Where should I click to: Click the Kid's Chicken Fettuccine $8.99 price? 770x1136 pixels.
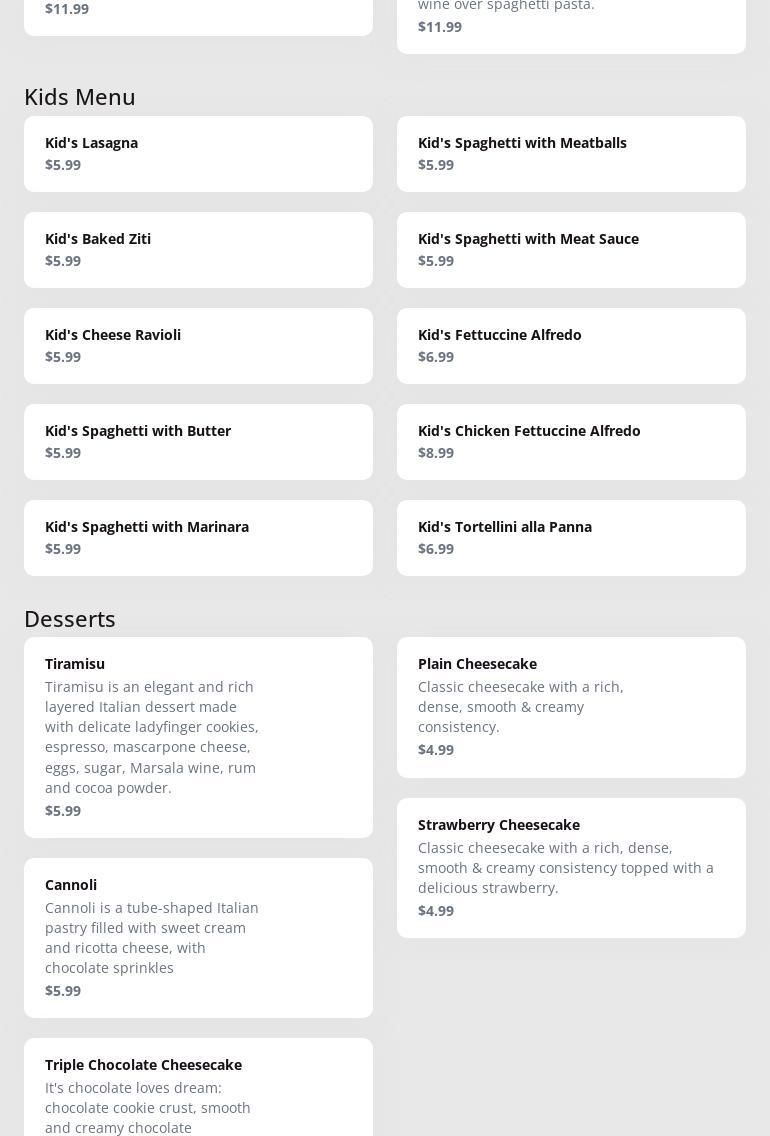(x=436, y=453)
